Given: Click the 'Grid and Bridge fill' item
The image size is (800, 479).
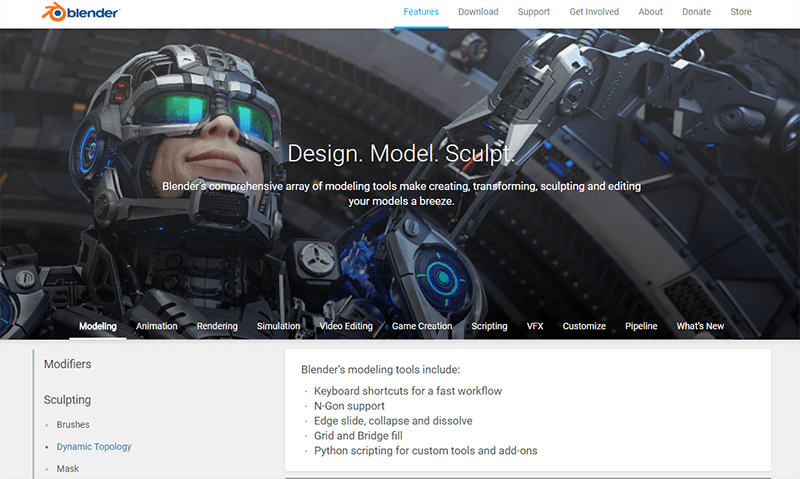Looking at the screenshot, I should [358, 436].
